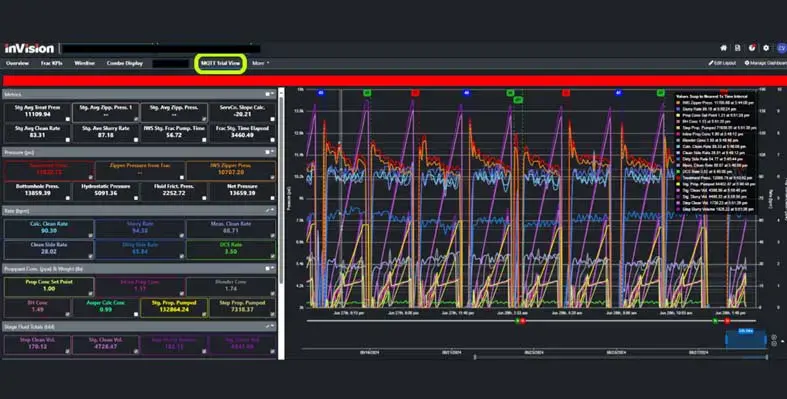Click the upper zoom icon beside the navigator
The height and width of the screenshot is (399, 787).
pyautogui.click(x=774, y=337)
